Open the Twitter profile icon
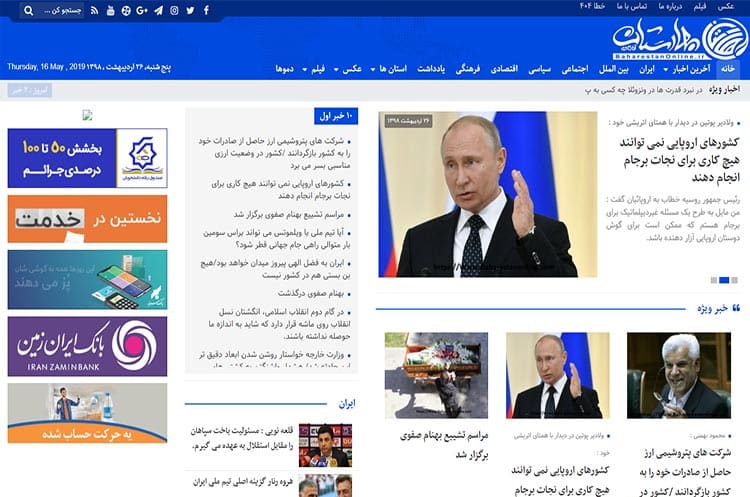The image size is (750, 497). (x=190, y=11)
